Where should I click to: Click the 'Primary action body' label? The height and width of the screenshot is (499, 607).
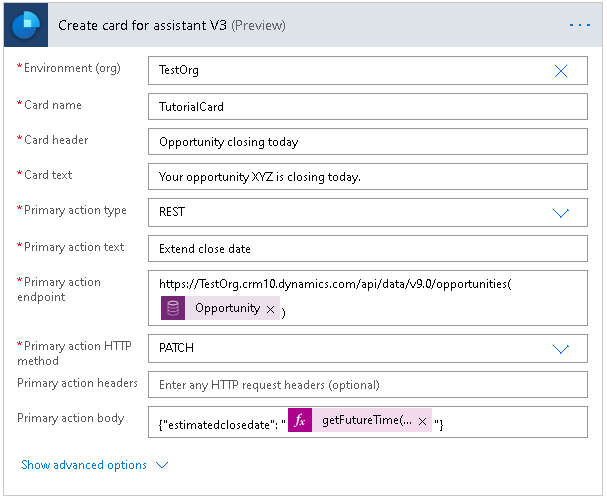click(x=71, y=418)
